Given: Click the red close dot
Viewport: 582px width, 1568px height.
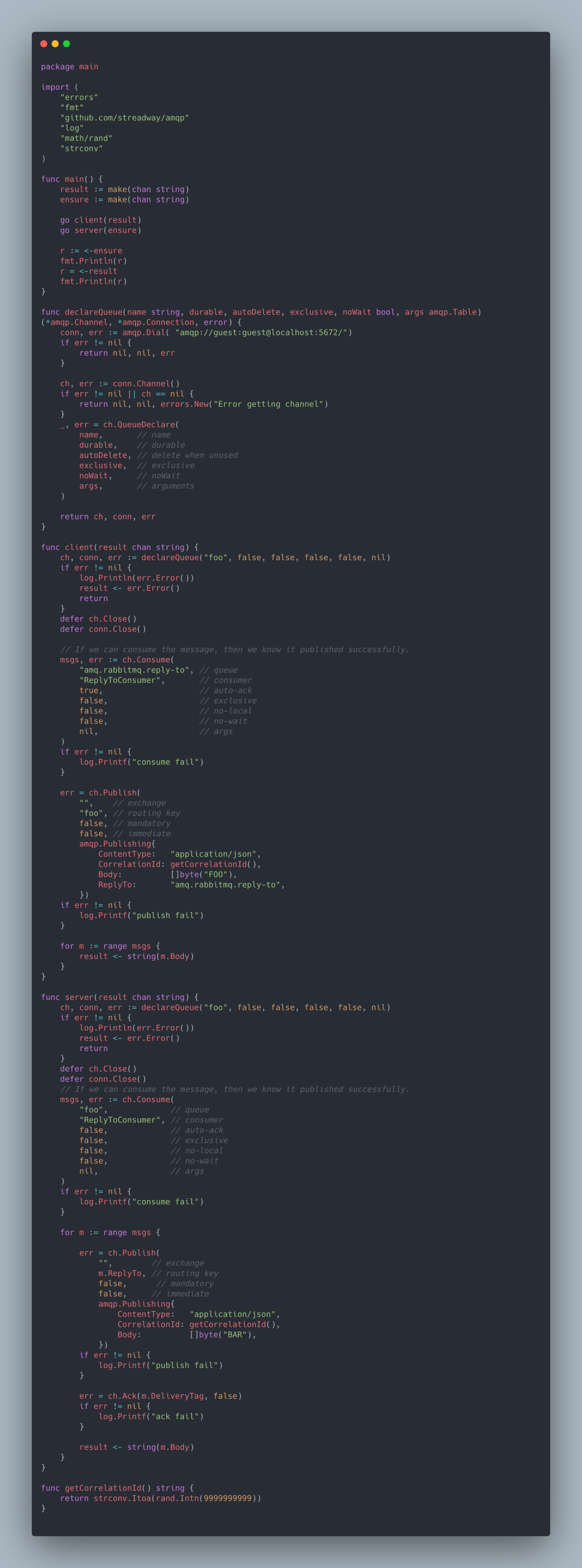Looking at the screenshot, I should point(44,44).
